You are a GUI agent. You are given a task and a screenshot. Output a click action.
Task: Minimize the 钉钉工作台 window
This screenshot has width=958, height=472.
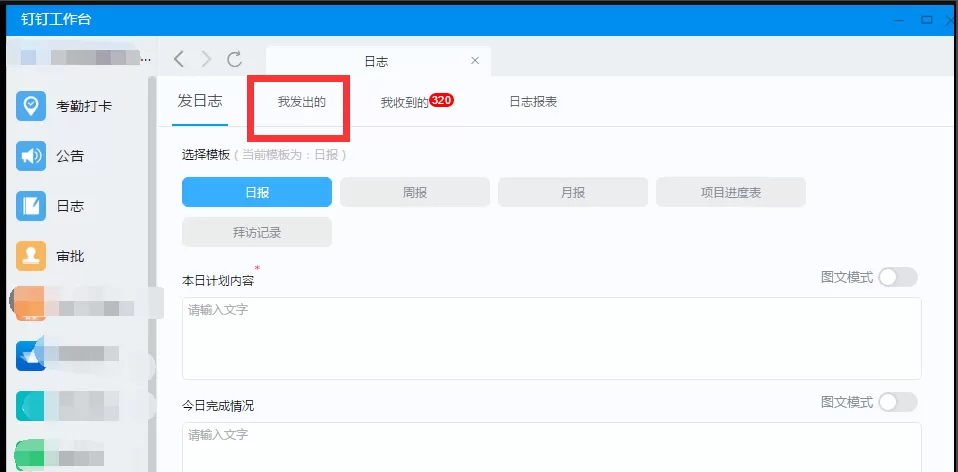[x=899, y=20]
